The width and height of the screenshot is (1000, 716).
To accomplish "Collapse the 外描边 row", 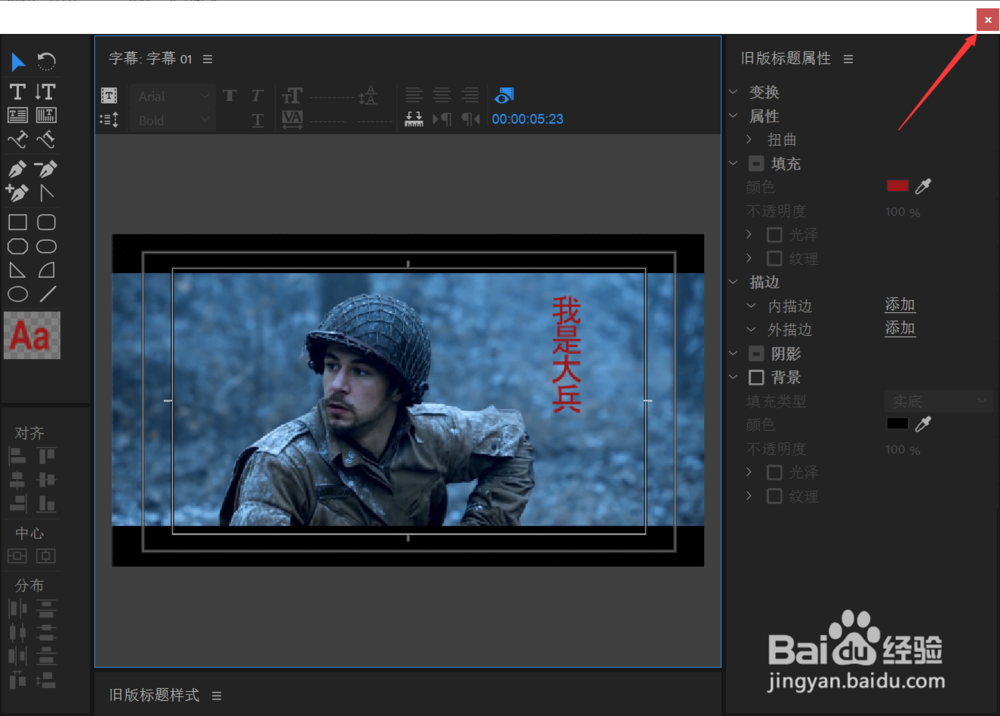I will point(751,330).
